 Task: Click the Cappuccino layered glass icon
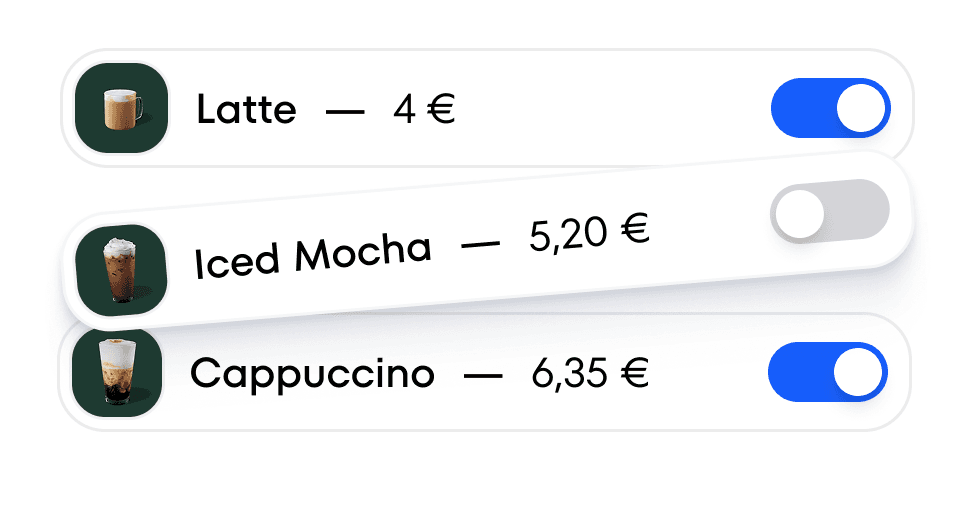pyautogui.click(x=117, y=372)
